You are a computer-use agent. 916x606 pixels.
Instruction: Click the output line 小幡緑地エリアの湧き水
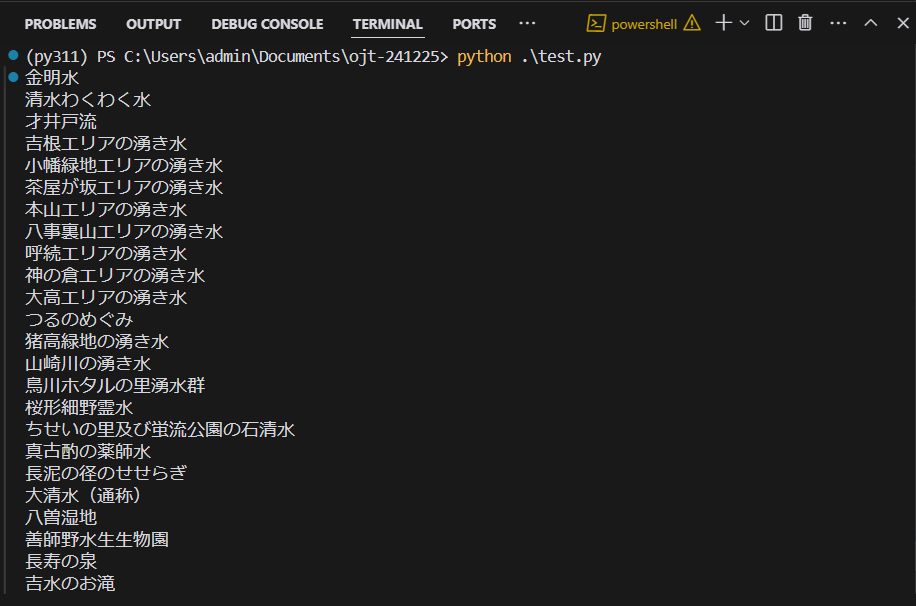(124, 166)
